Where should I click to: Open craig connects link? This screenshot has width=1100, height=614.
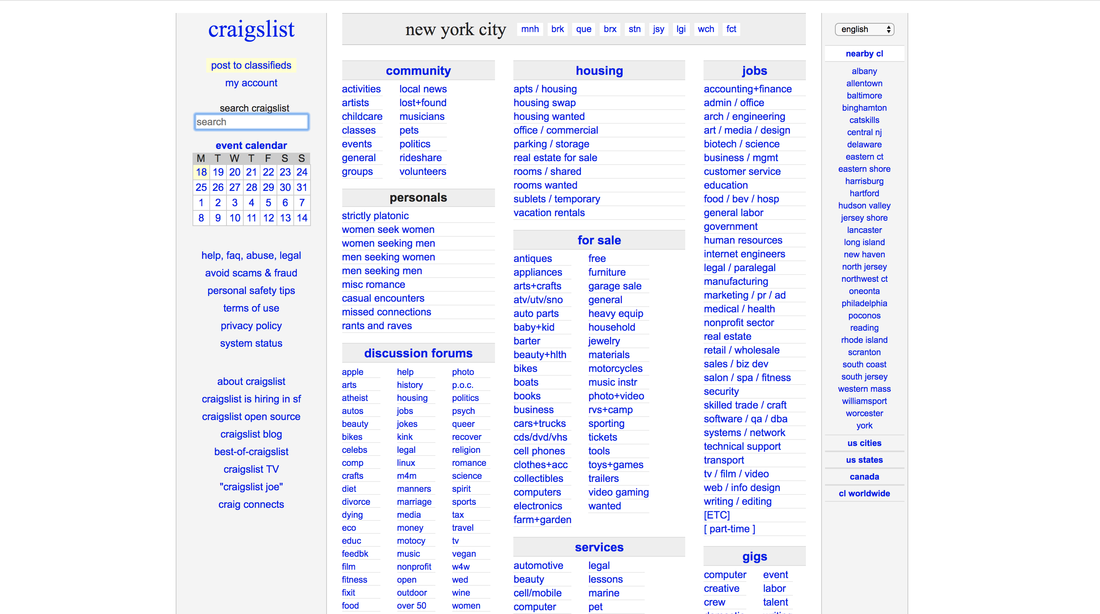pos(251,505)
